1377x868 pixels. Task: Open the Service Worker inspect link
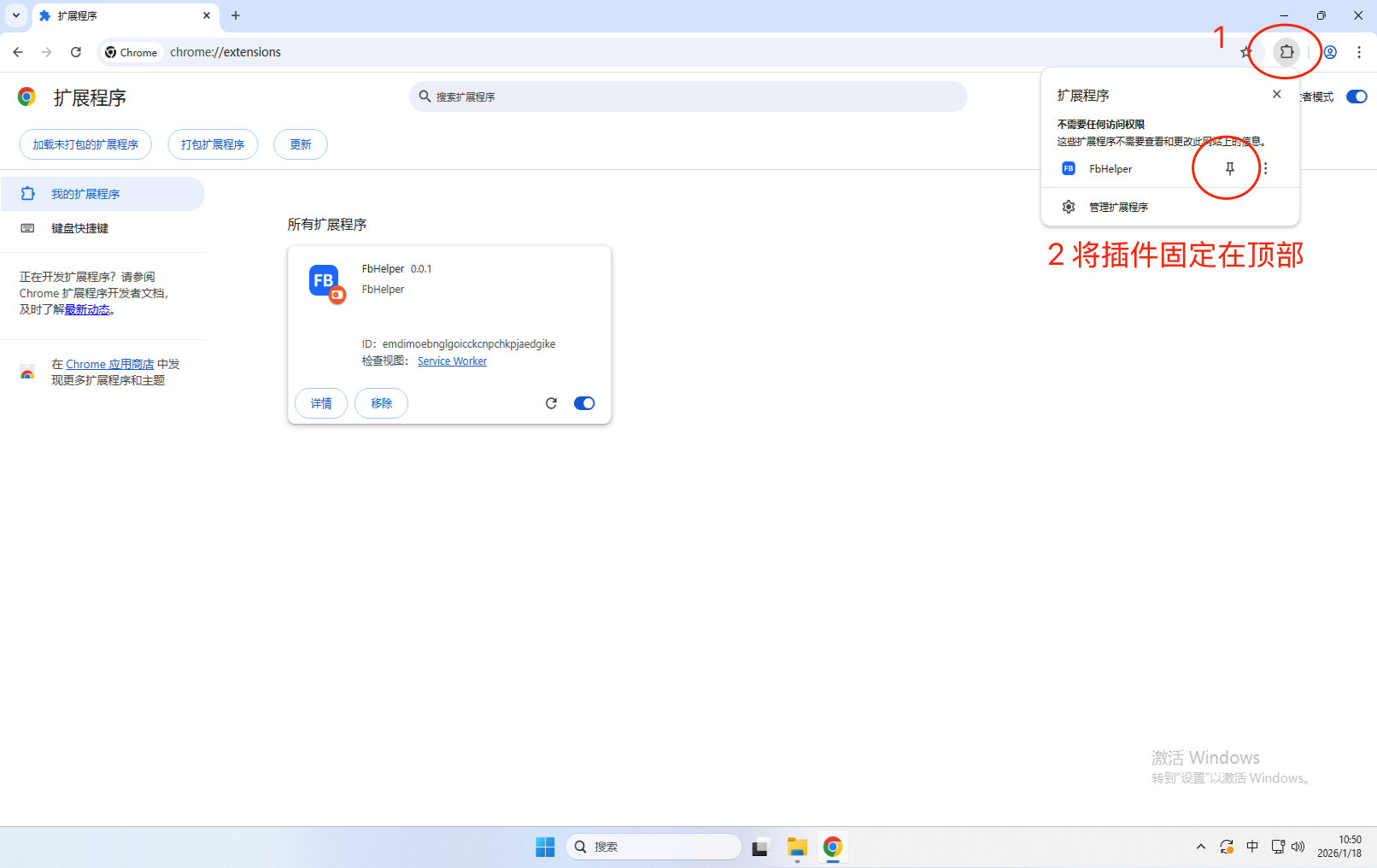point(452,361)
